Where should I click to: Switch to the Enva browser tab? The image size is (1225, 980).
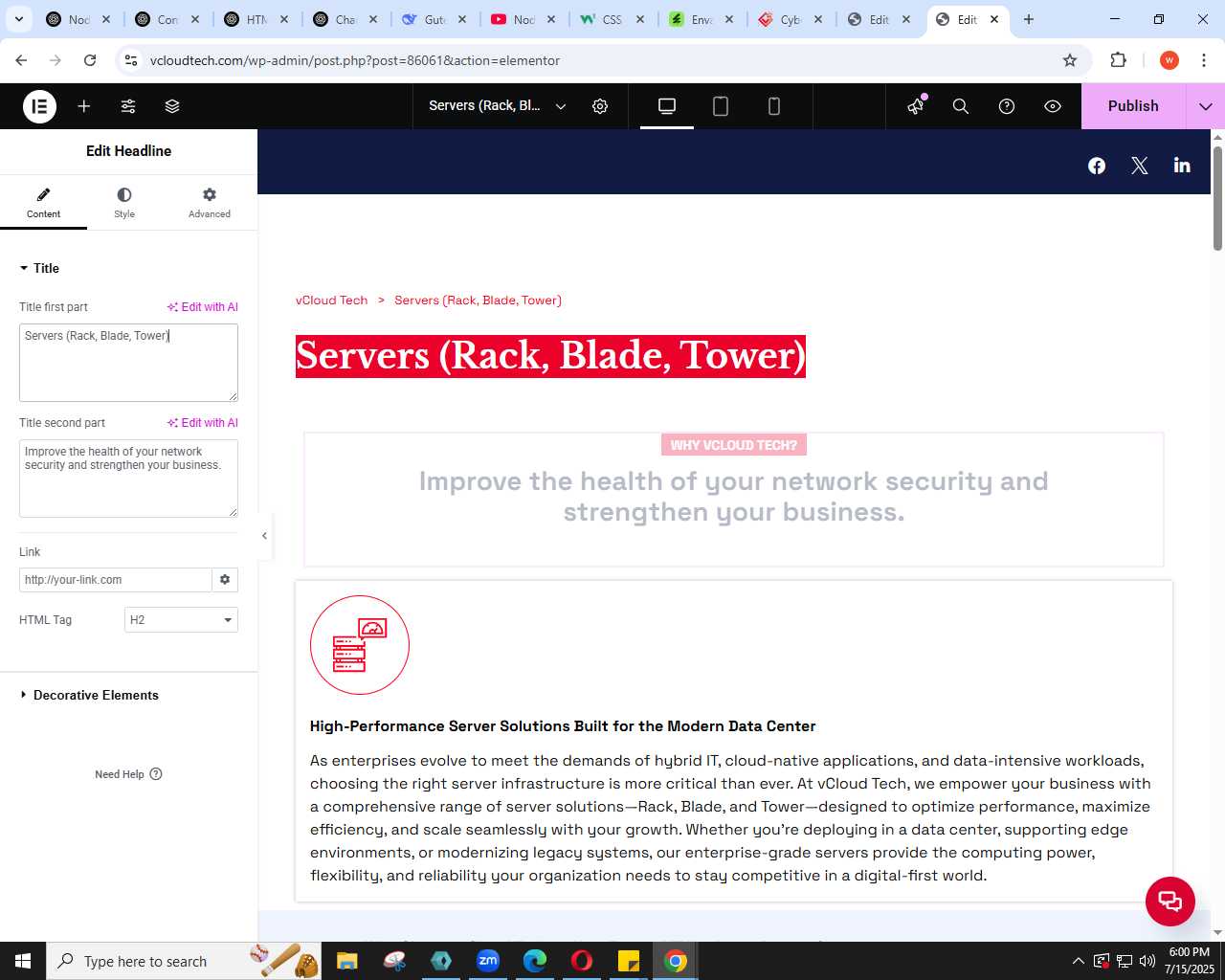coord(701,19)
